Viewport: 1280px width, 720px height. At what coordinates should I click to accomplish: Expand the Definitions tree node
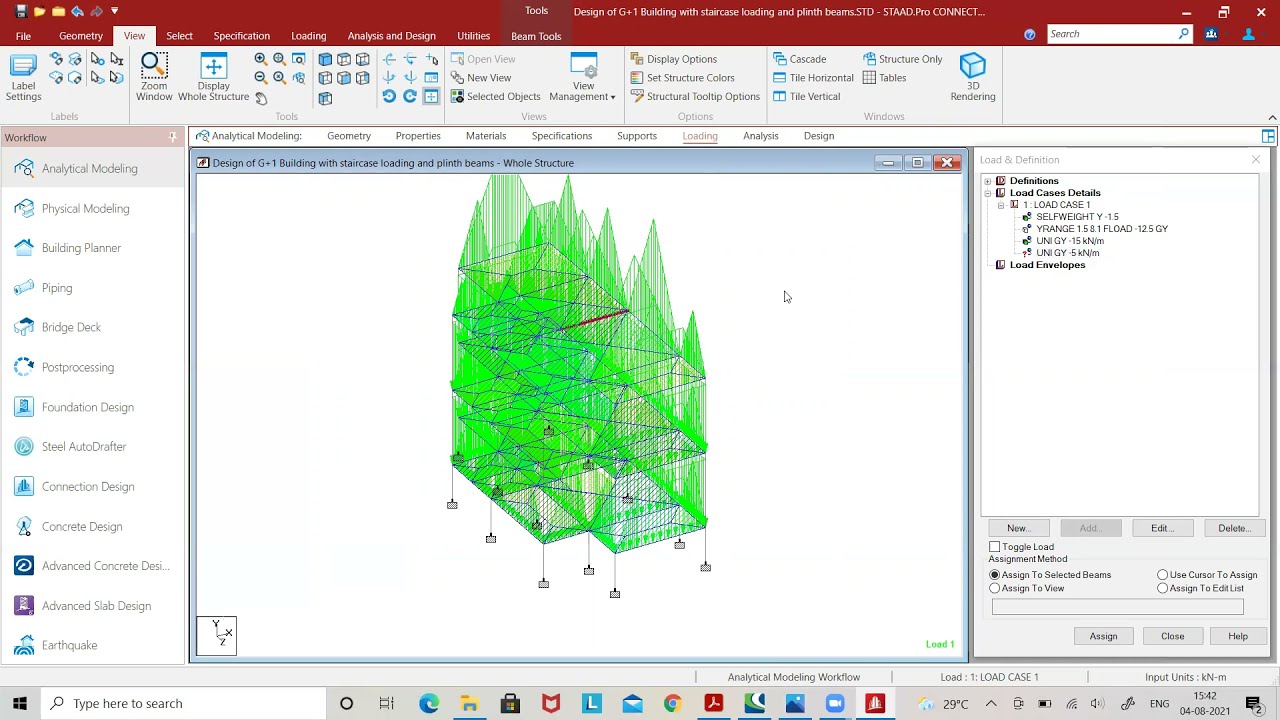[x=988, y=181]
